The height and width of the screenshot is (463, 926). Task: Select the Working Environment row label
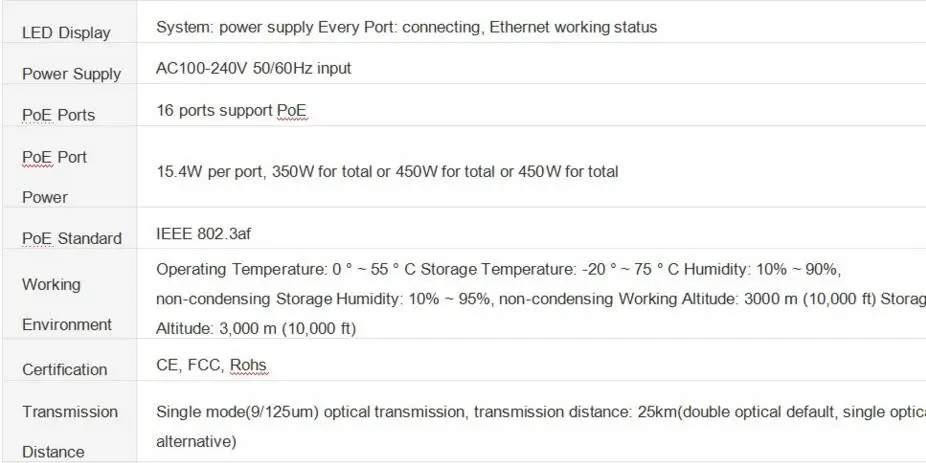[66, 304]
